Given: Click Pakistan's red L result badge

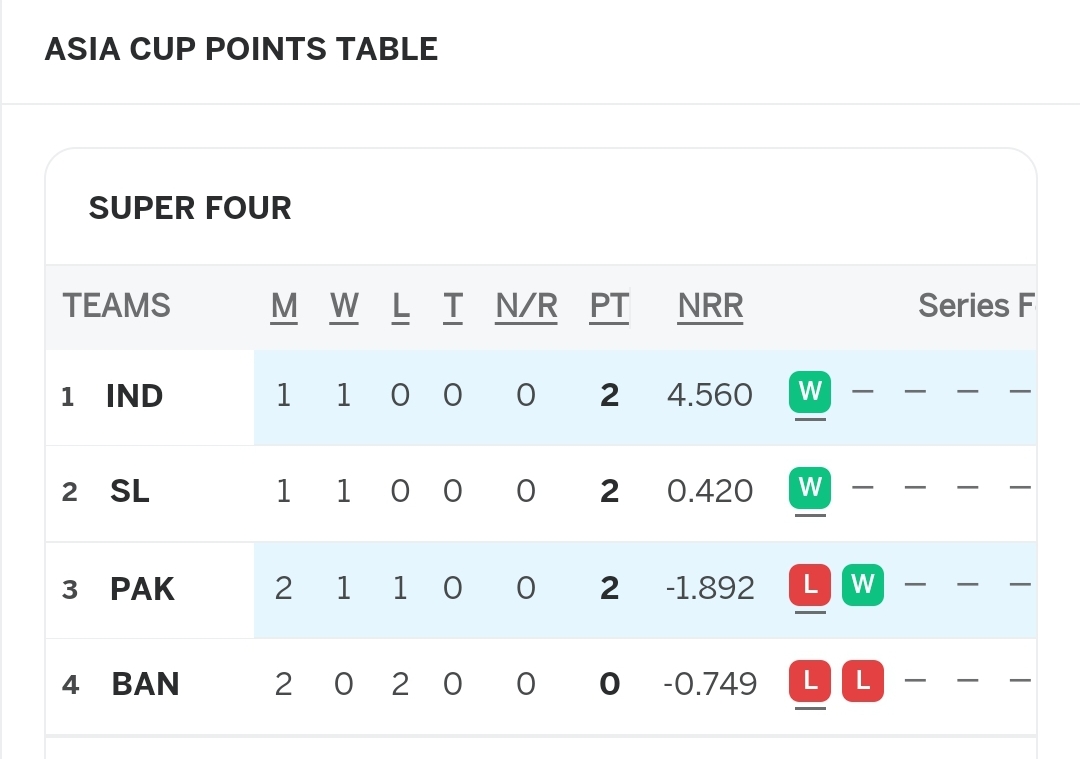Looking at the screenshot, I should (809, 585).
